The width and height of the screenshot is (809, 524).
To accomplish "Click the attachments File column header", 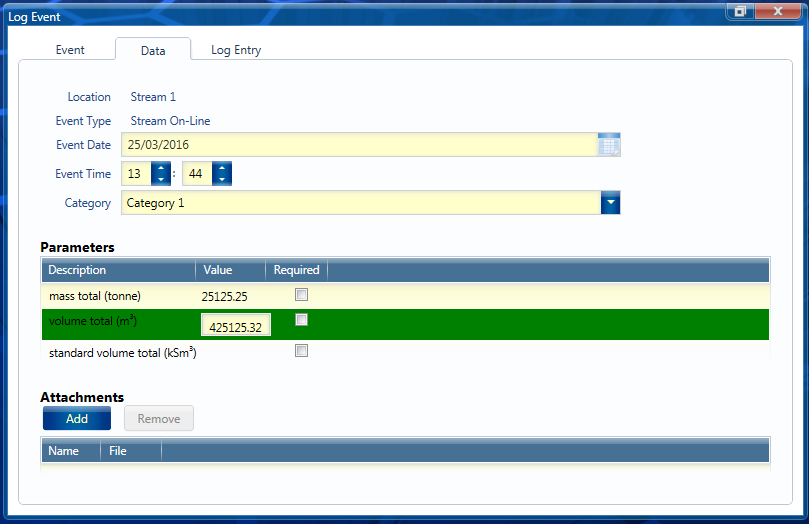I will coord(131,451).
